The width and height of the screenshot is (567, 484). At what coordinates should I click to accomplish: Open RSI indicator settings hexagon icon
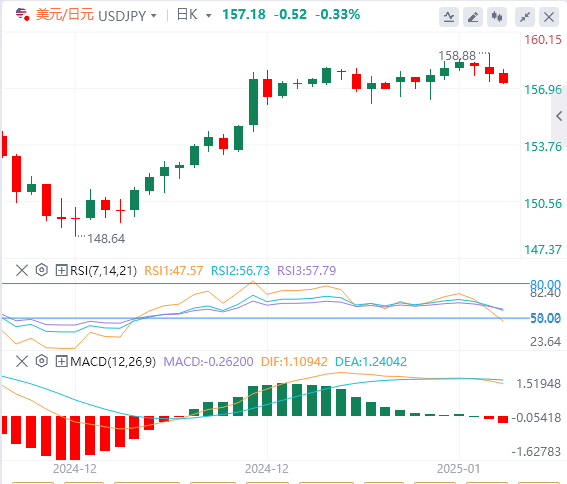pyautogui.click(x=42, y=270)
